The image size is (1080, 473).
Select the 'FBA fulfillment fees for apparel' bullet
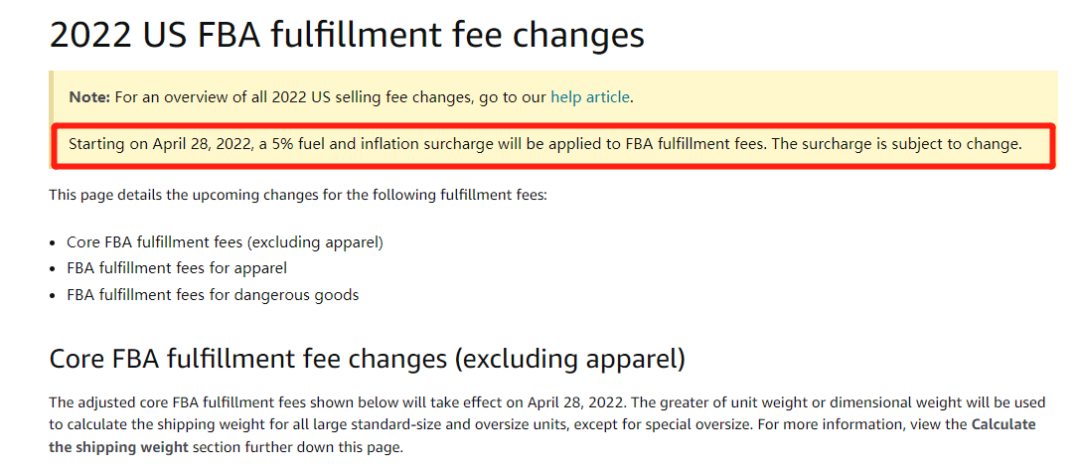pos(177,268)
